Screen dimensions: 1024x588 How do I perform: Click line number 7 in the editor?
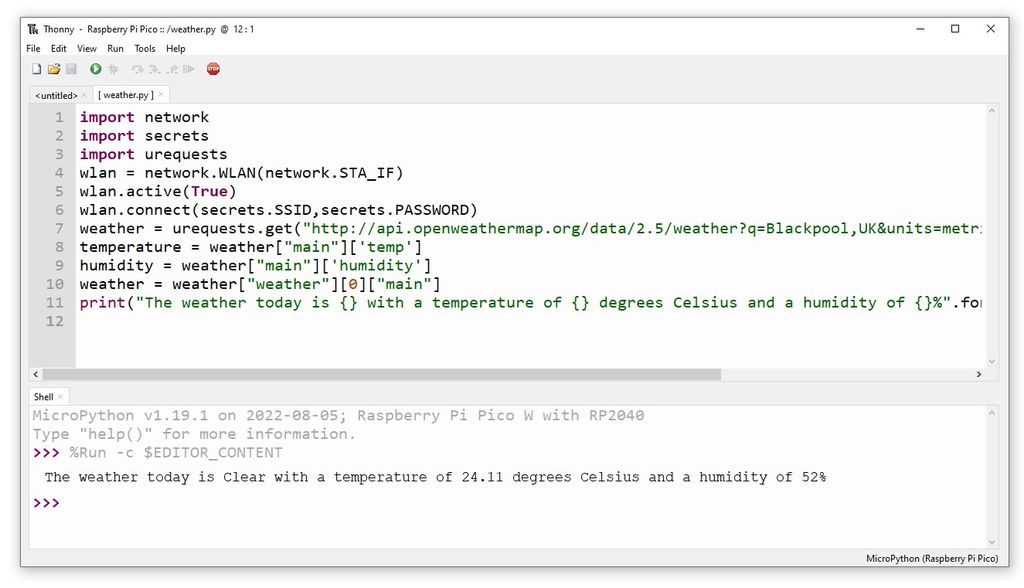58,228
